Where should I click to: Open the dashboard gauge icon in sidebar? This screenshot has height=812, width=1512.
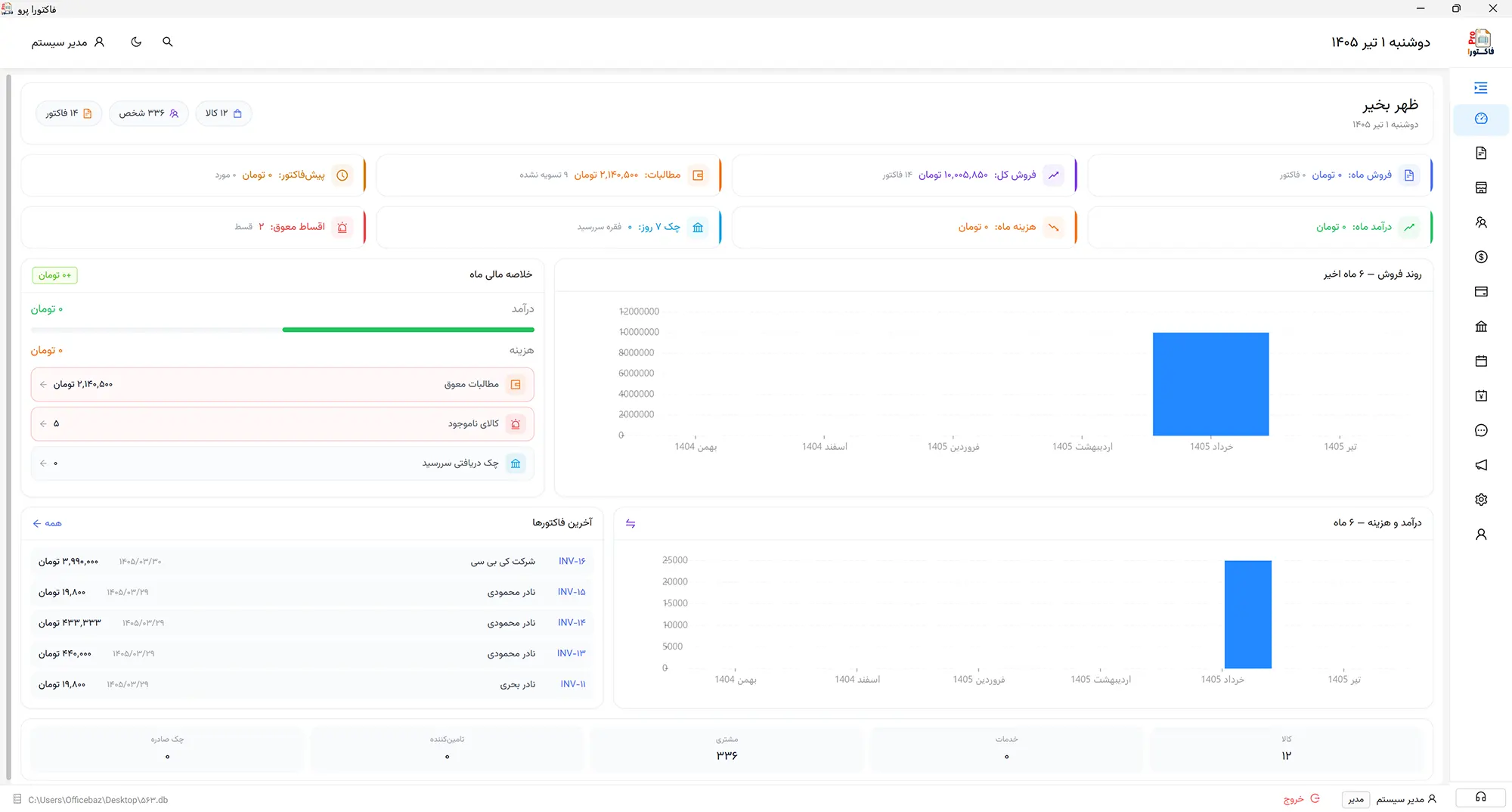[1481, 119]
